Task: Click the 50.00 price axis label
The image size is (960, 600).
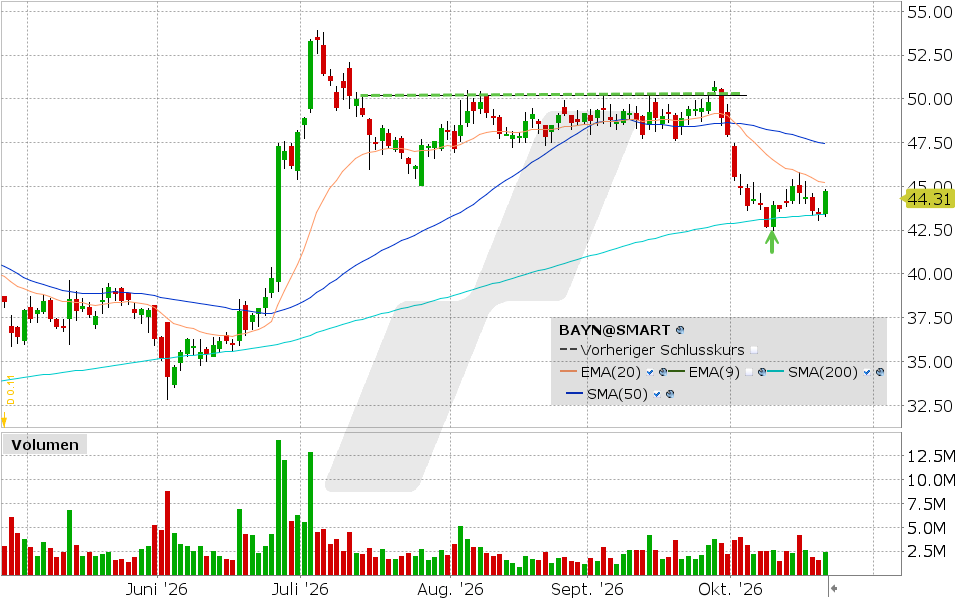Action: [930, 99]
